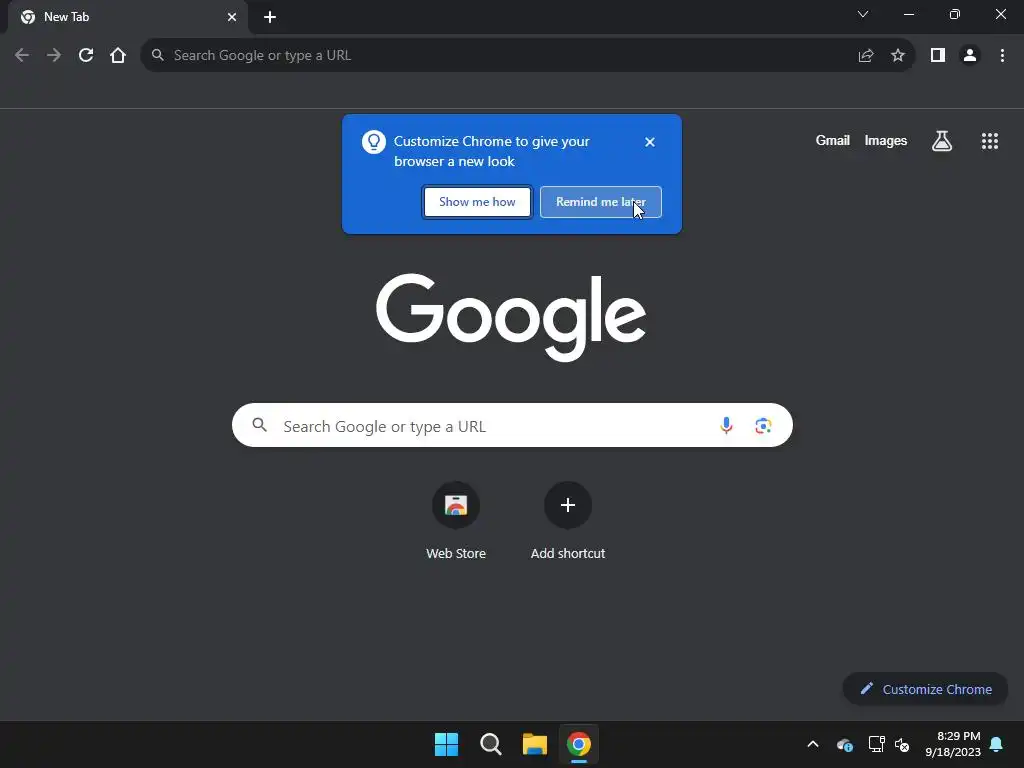
Task: Click the Chrome taskbar icon
Action: click(x=579, y=744)
